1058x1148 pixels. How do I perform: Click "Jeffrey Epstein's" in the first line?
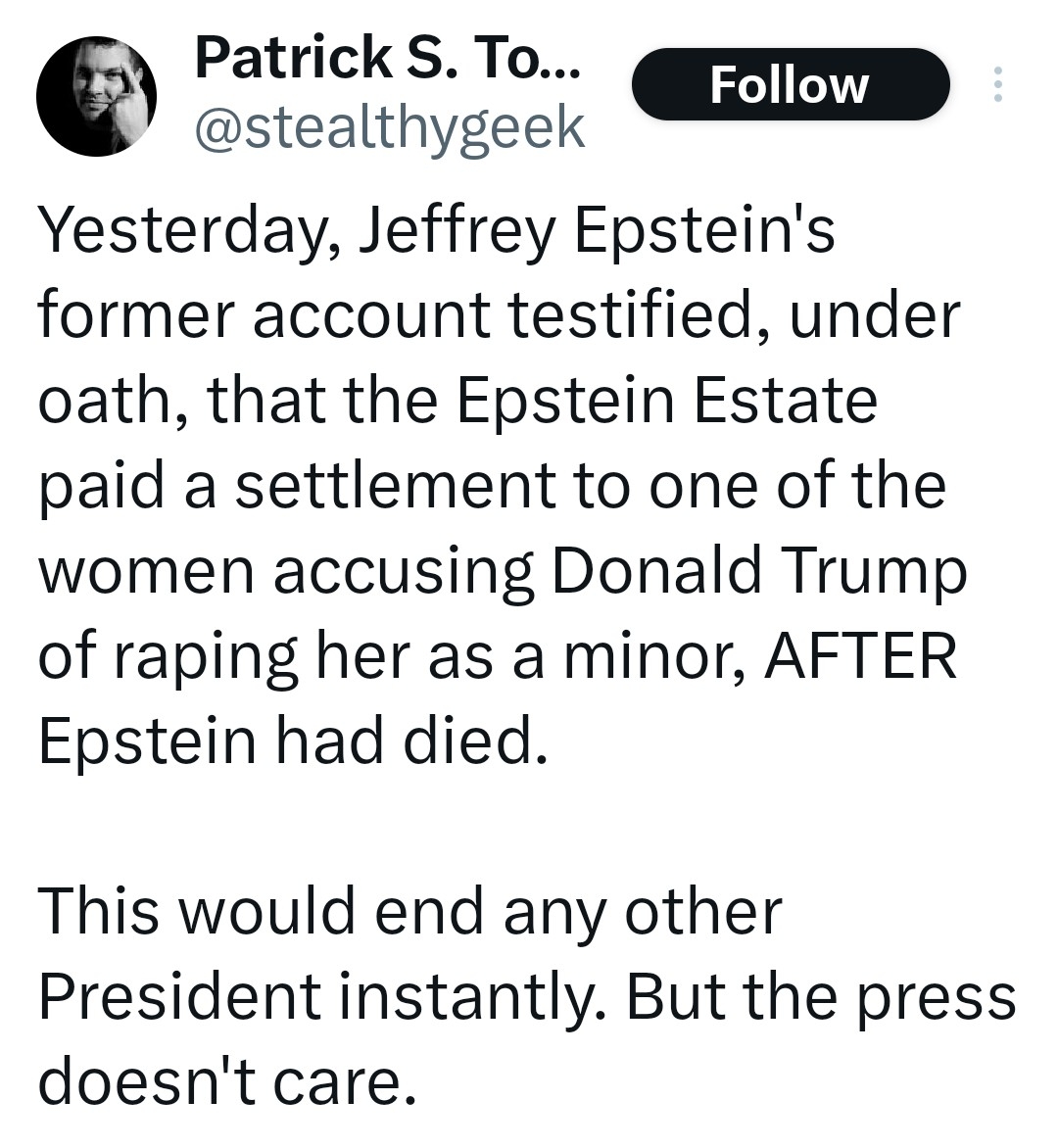pos(597,232)
